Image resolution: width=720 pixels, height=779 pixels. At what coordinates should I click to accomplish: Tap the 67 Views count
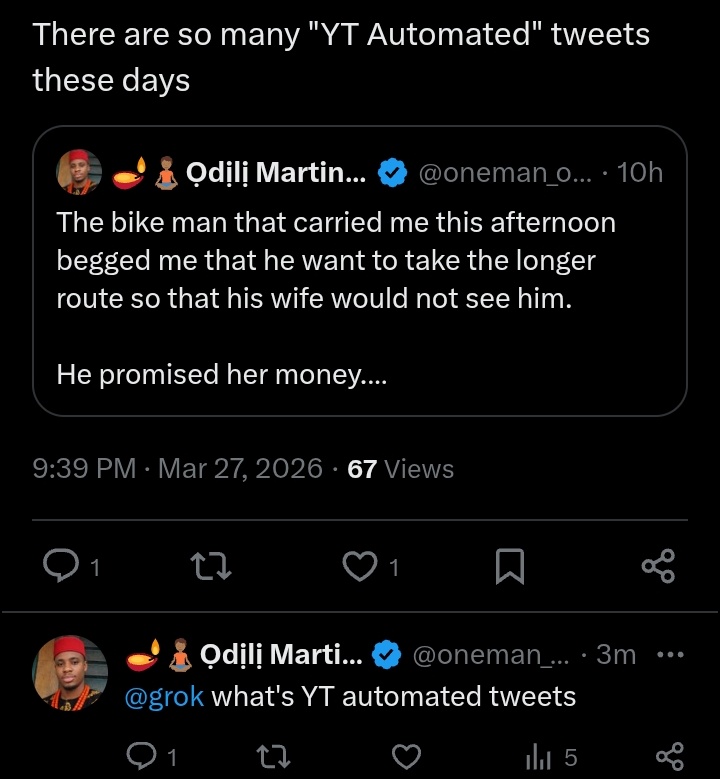click(400, 469)
